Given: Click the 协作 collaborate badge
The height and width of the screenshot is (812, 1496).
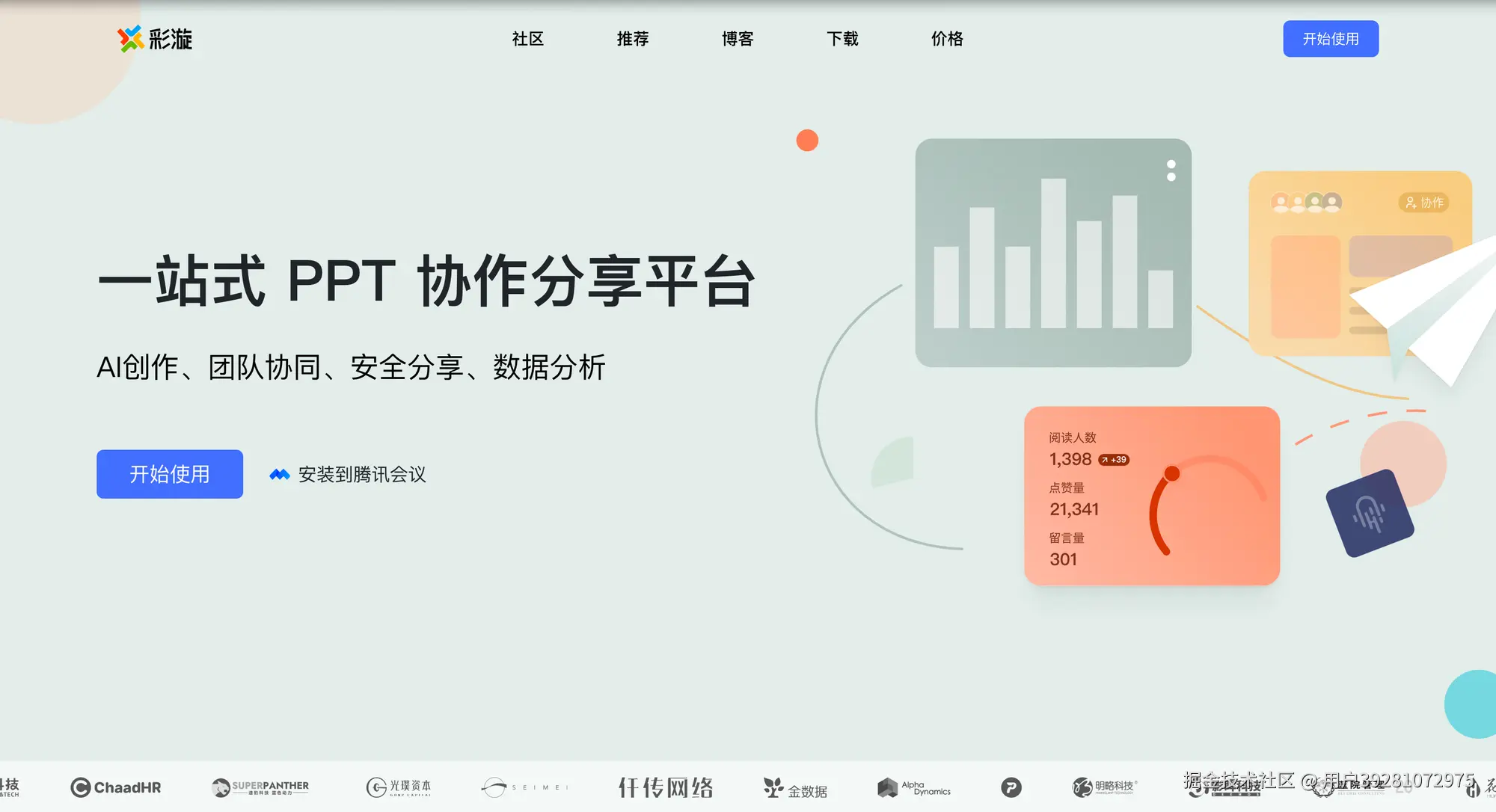Looking at the screenshot, I should tap(1423, 203).
